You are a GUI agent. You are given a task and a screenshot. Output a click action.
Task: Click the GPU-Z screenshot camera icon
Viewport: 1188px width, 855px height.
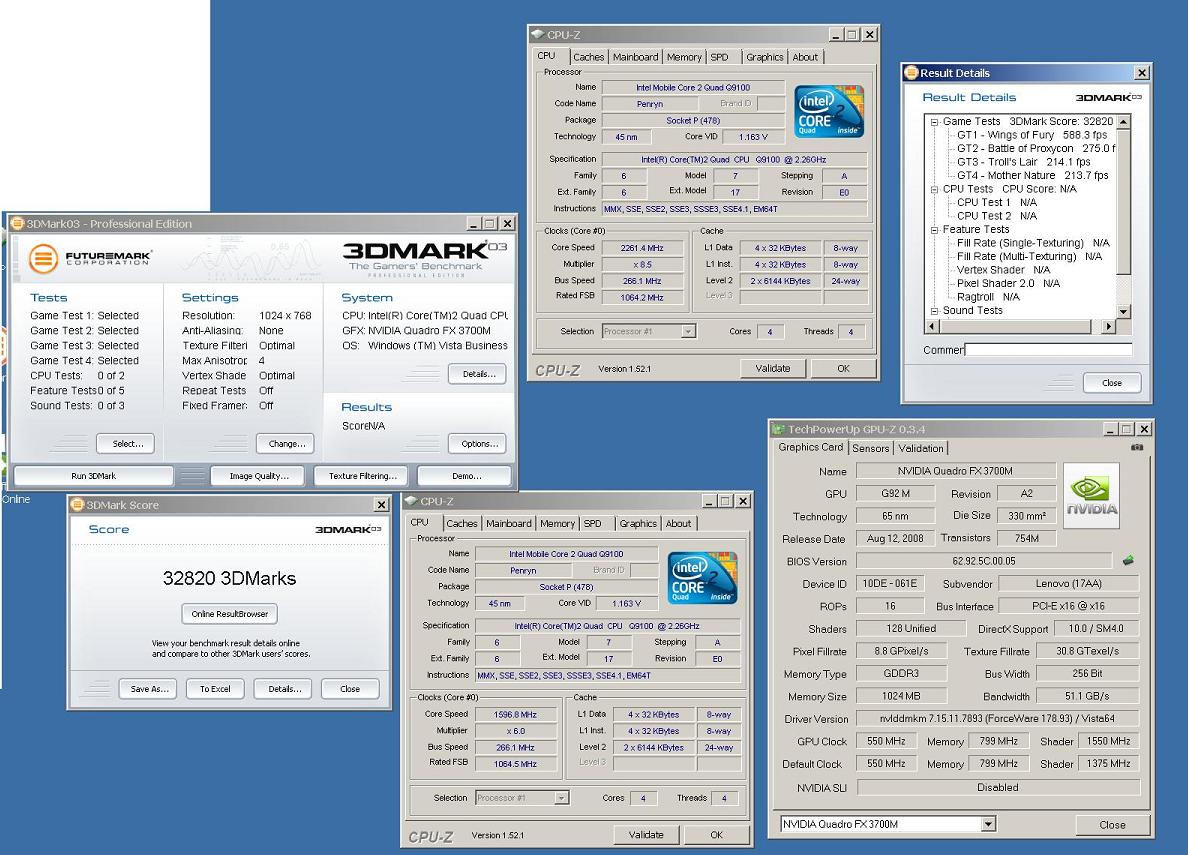click(1136, 447)
